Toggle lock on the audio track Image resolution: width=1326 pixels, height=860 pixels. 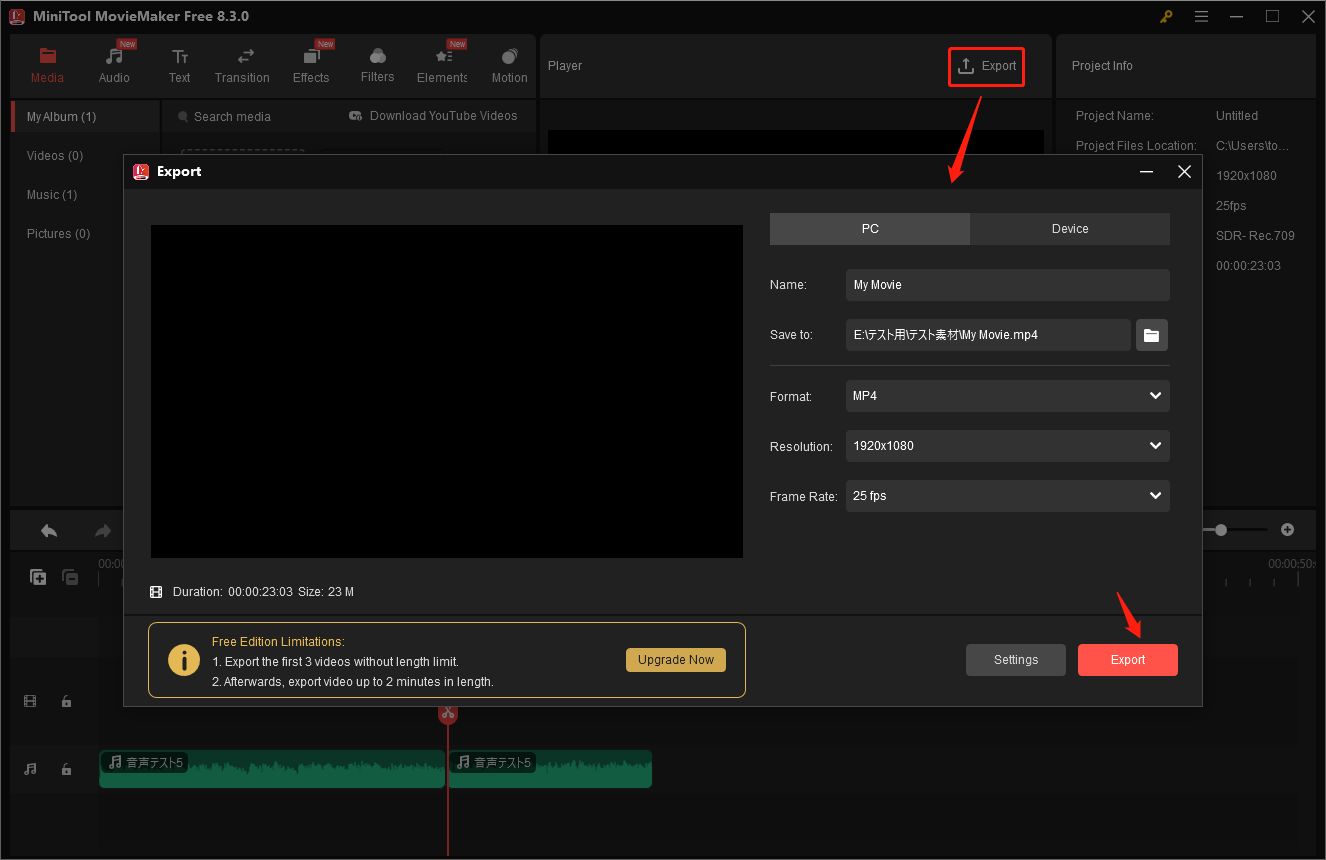pos(66,769)
